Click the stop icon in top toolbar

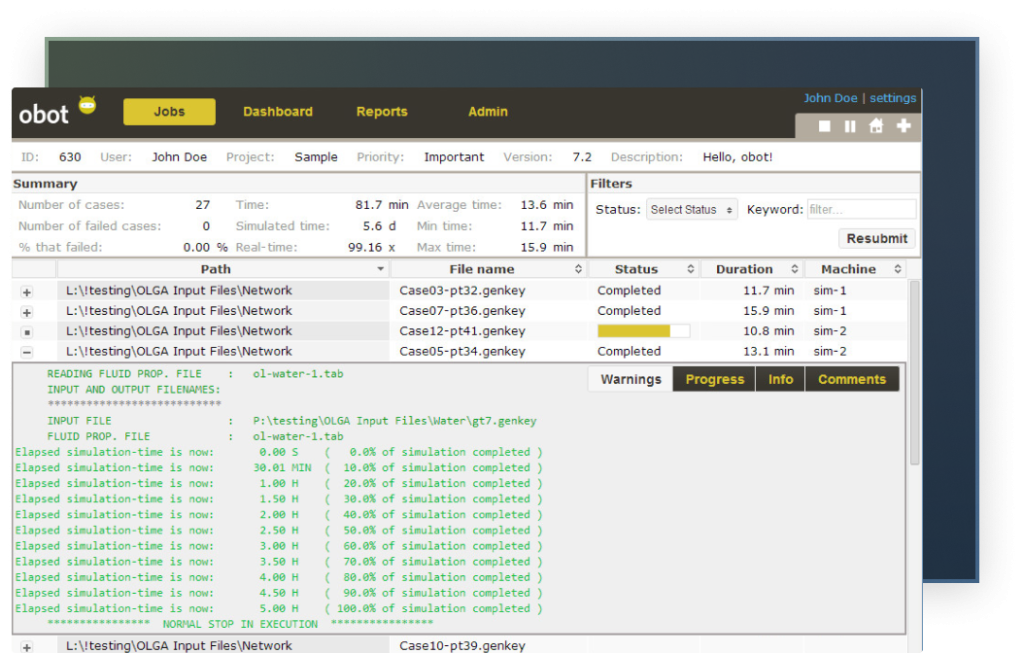(825, 126)
